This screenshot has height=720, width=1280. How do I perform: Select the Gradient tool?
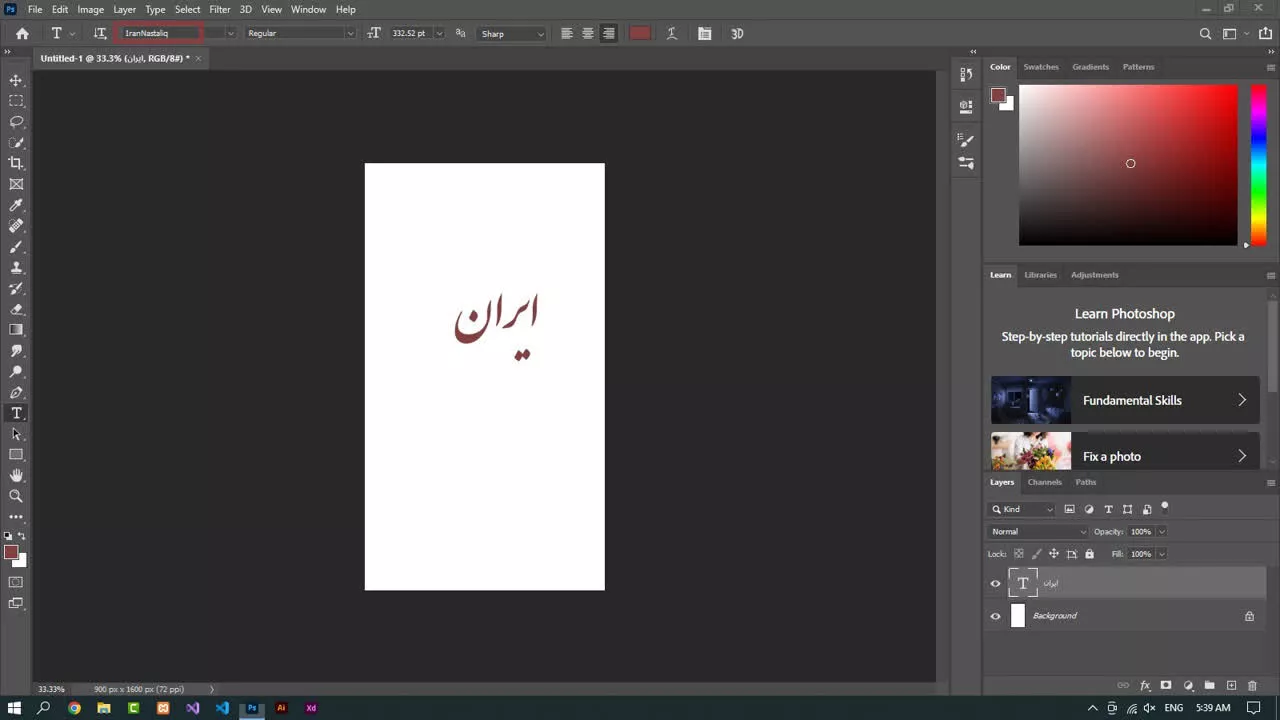(16, 330)
